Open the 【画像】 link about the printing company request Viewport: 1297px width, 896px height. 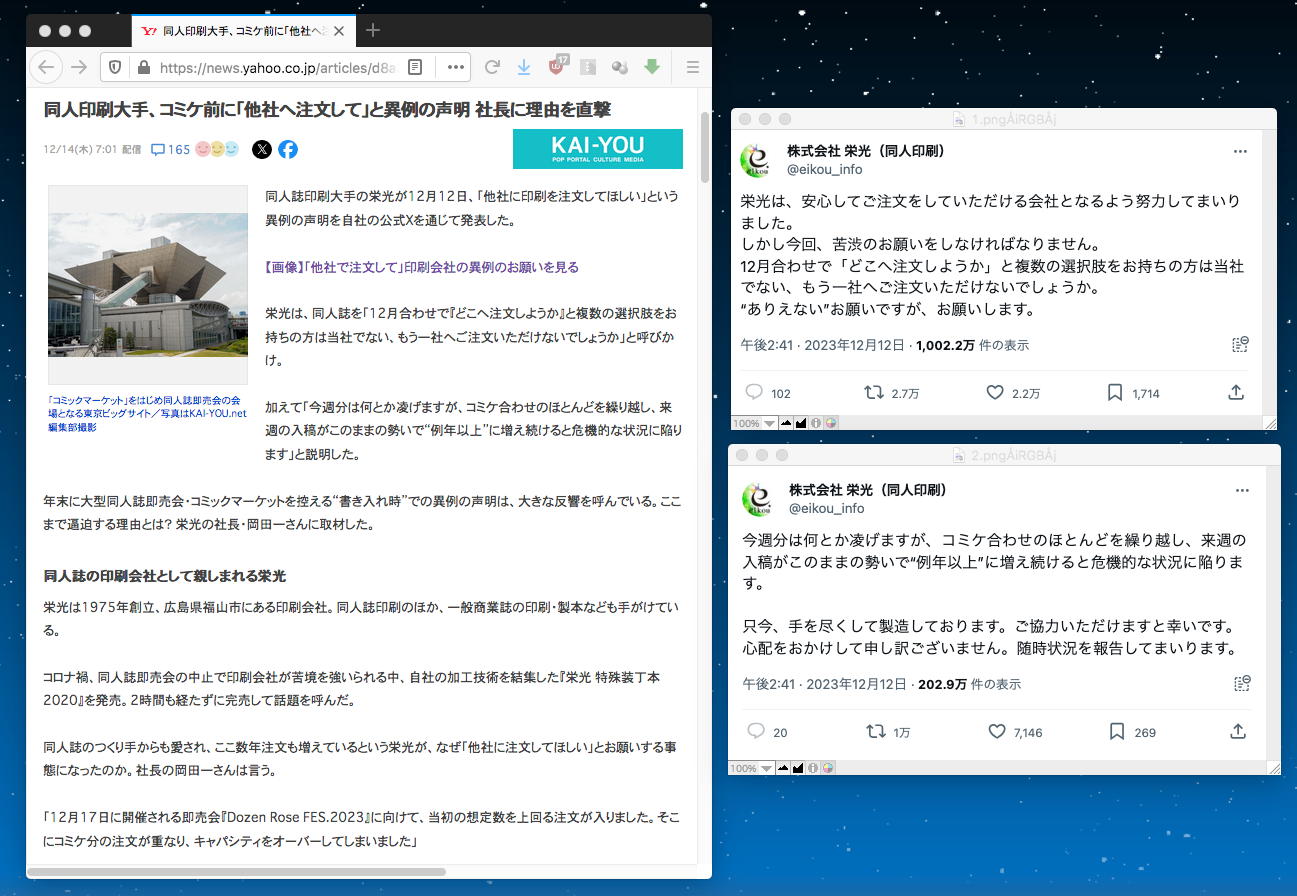(x=421, y=267)
